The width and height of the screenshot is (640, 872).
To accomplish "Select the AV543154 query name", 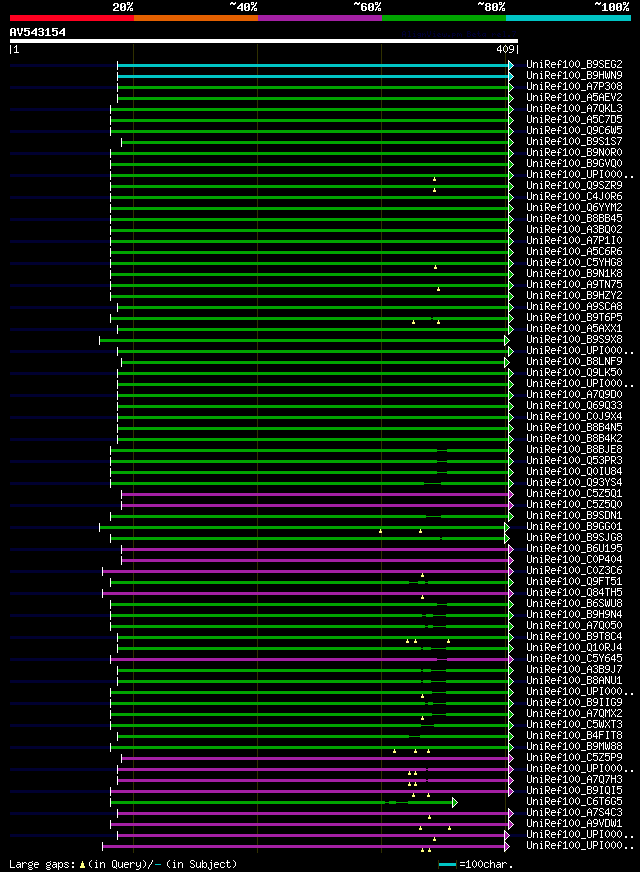I will point(37,32).
